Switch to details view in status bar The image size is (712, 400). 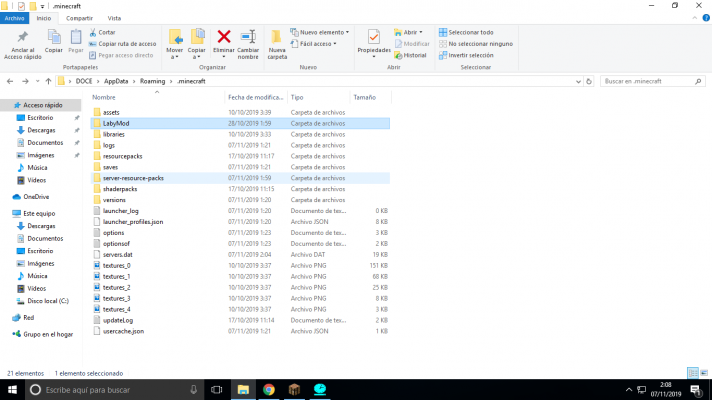coord(695,372)
